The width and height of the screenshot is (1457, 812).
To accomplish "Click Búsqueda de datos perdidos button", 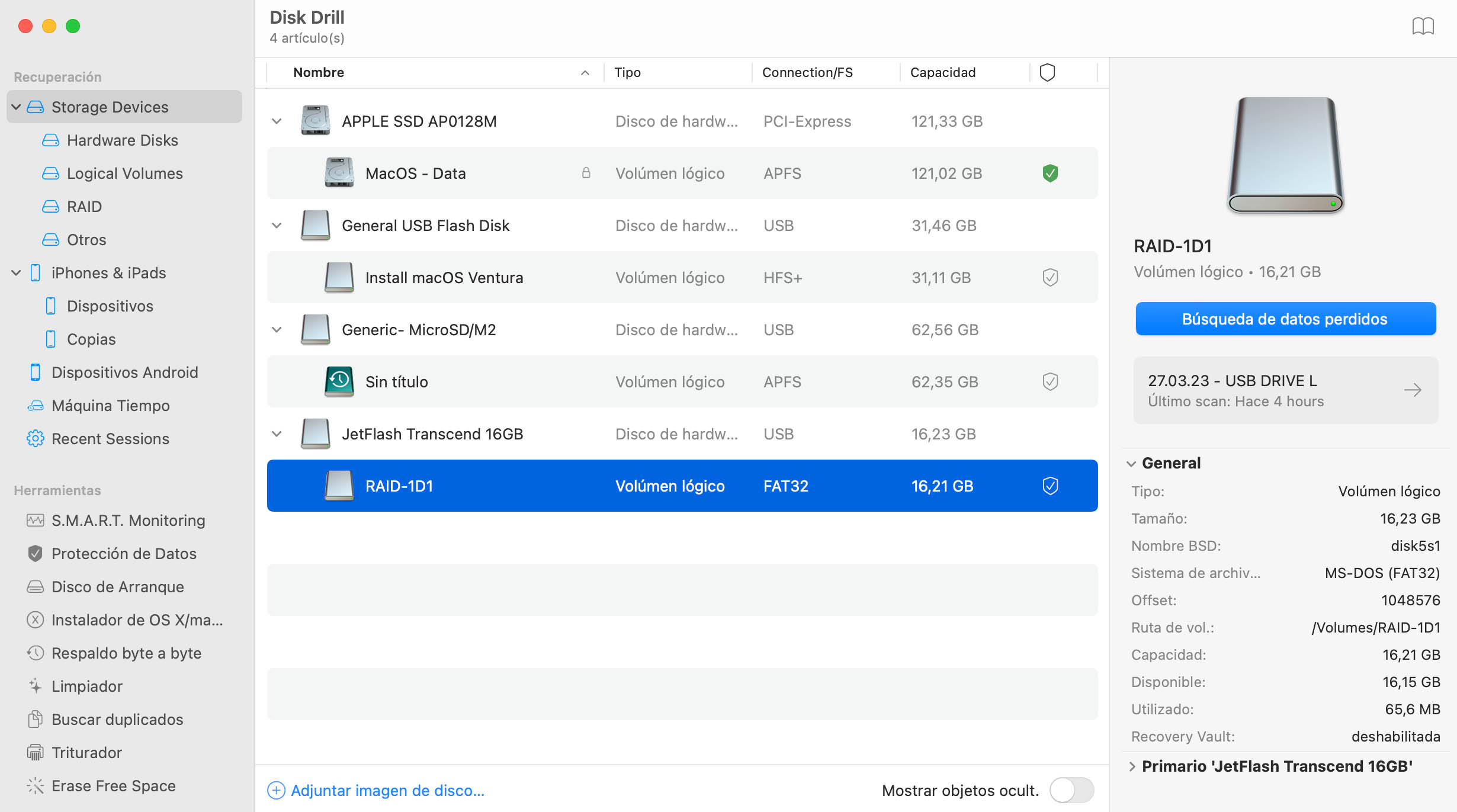I will (x=1285, y=319).
